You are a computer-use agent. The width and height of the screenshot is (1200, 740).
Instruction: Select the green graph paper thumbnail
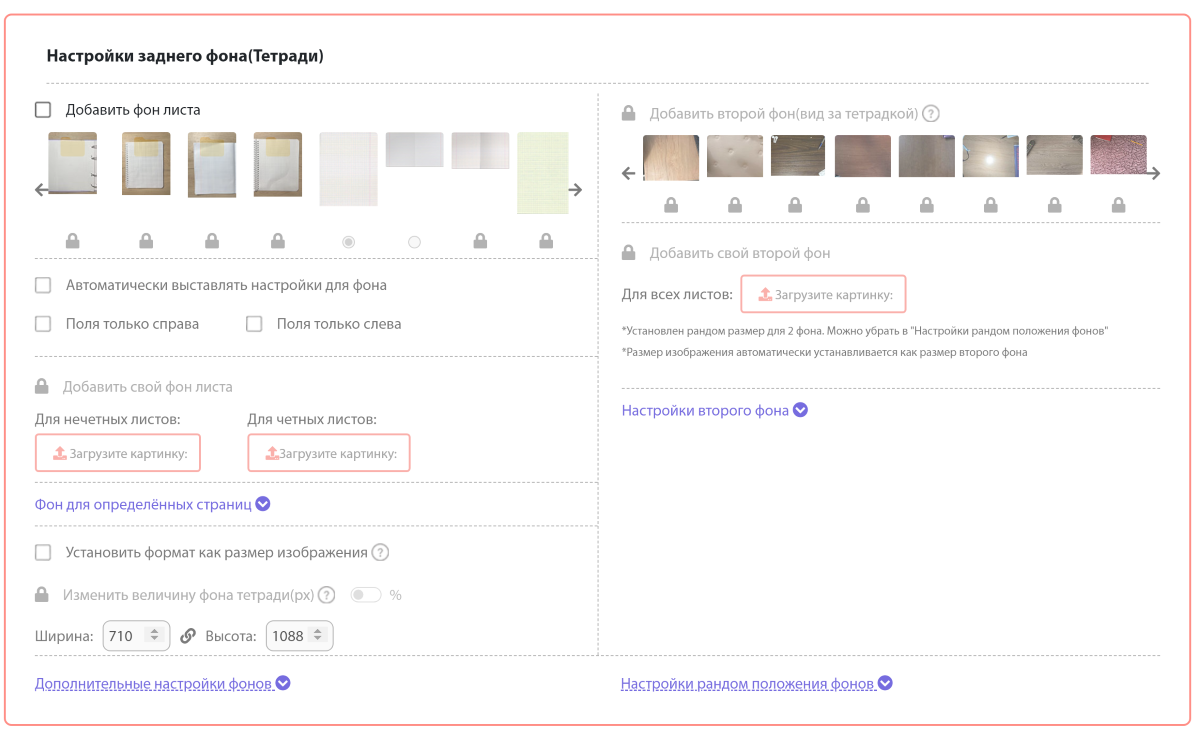[543, 173]
